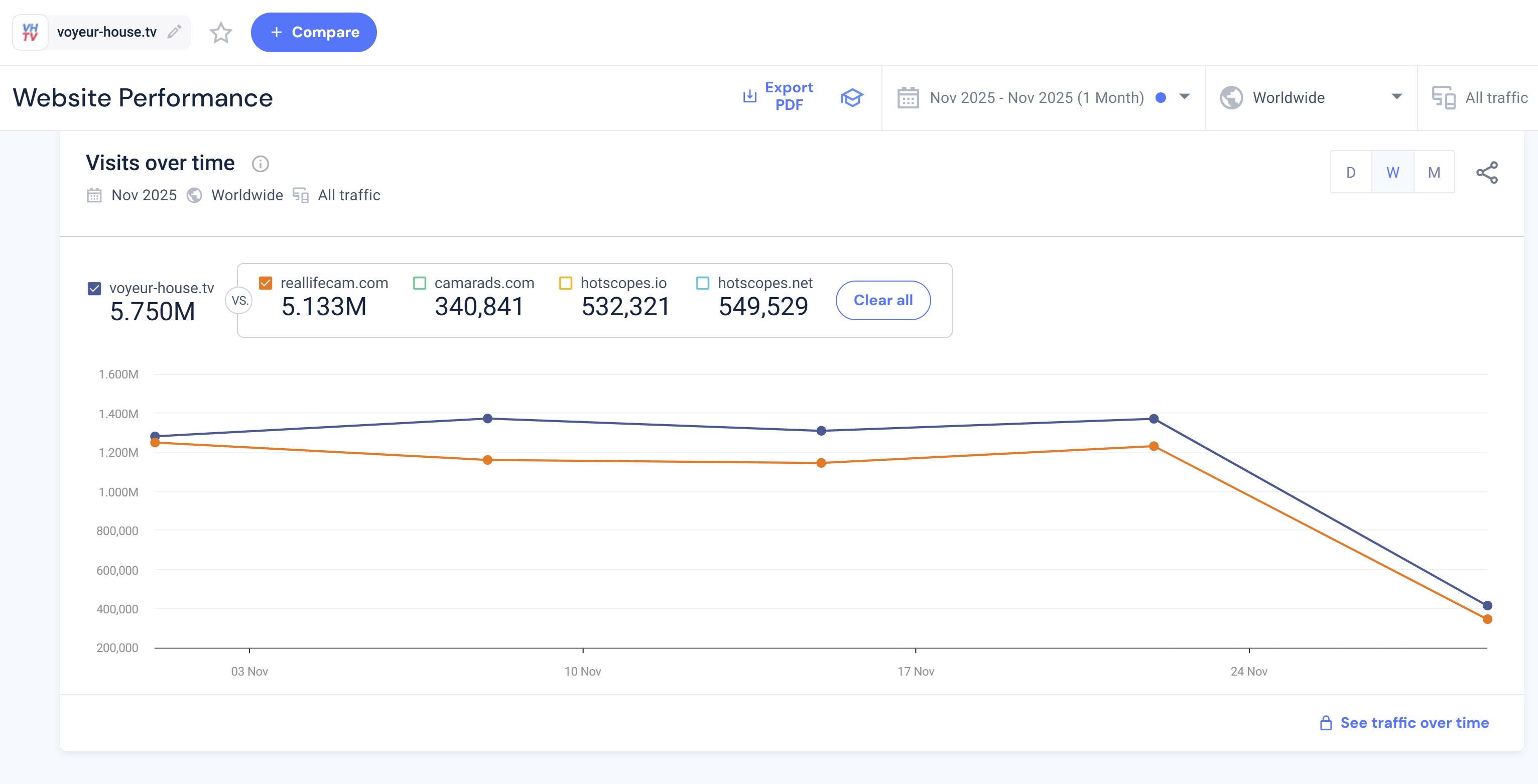The image size is (1538, 784).
Task: Switch the chart to monthly M view
Action: 1434,173
